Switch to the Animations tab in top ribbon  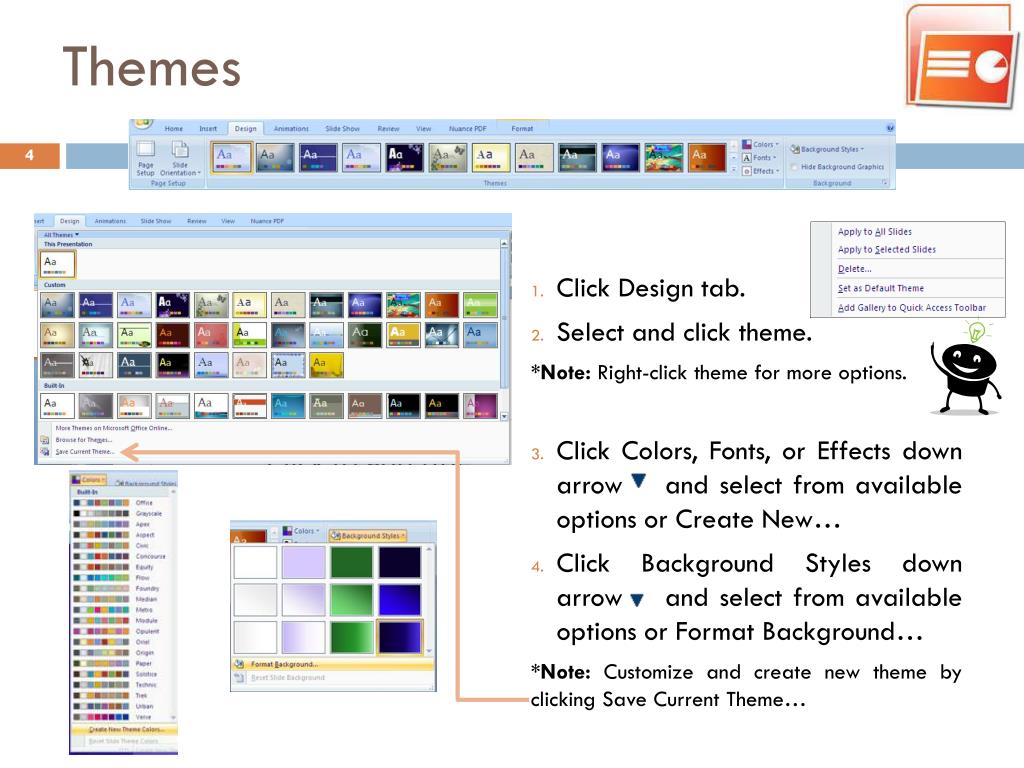click(x=291, y=129)
